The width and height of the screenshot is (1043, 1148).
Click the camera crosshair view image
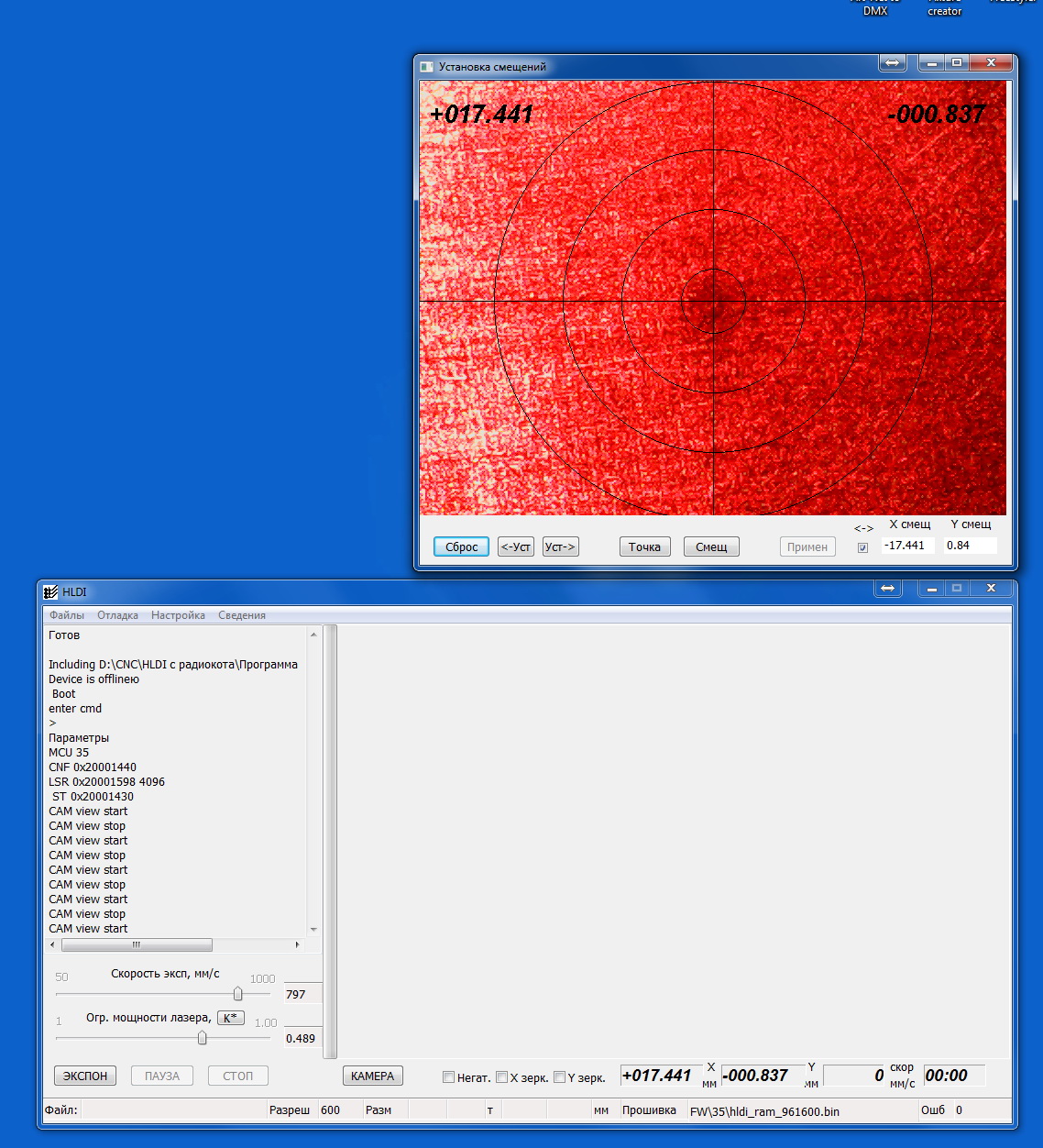click(713, 298)
